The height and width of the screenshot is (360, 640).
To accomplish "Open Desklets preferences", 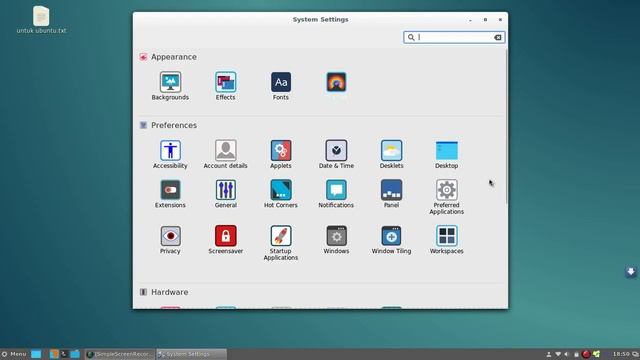I will point(391,154).
